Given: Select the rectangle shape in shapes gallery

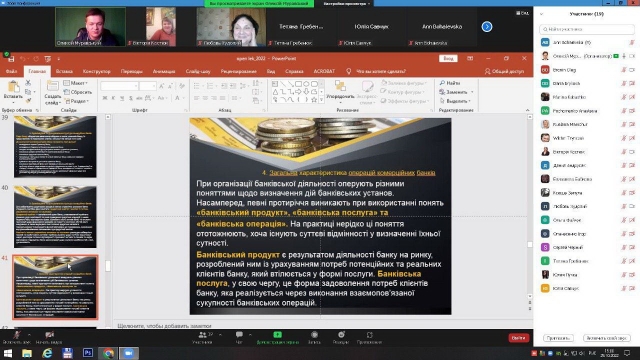Looking at the screenshot, I should click(298, 84).
